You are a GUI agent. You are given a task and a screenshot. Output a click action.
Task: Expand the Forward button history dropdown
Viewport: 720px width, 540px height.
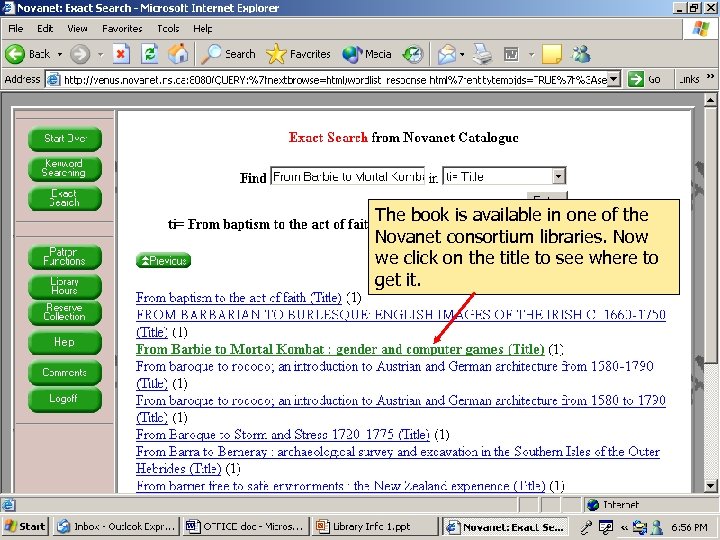pos(100,55)
